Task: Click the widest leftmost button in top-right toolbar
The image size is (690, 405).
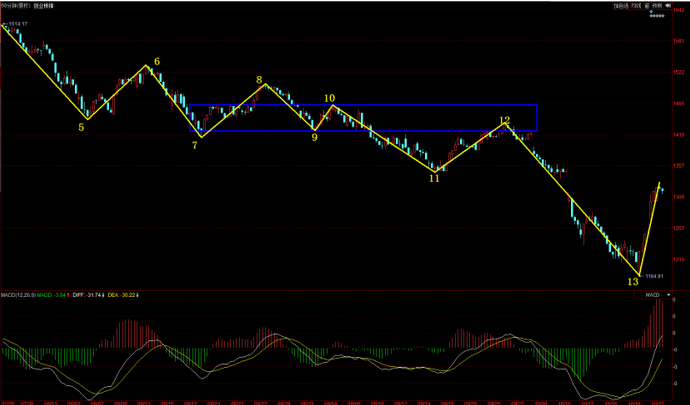Action: click(x=620, y=5)
